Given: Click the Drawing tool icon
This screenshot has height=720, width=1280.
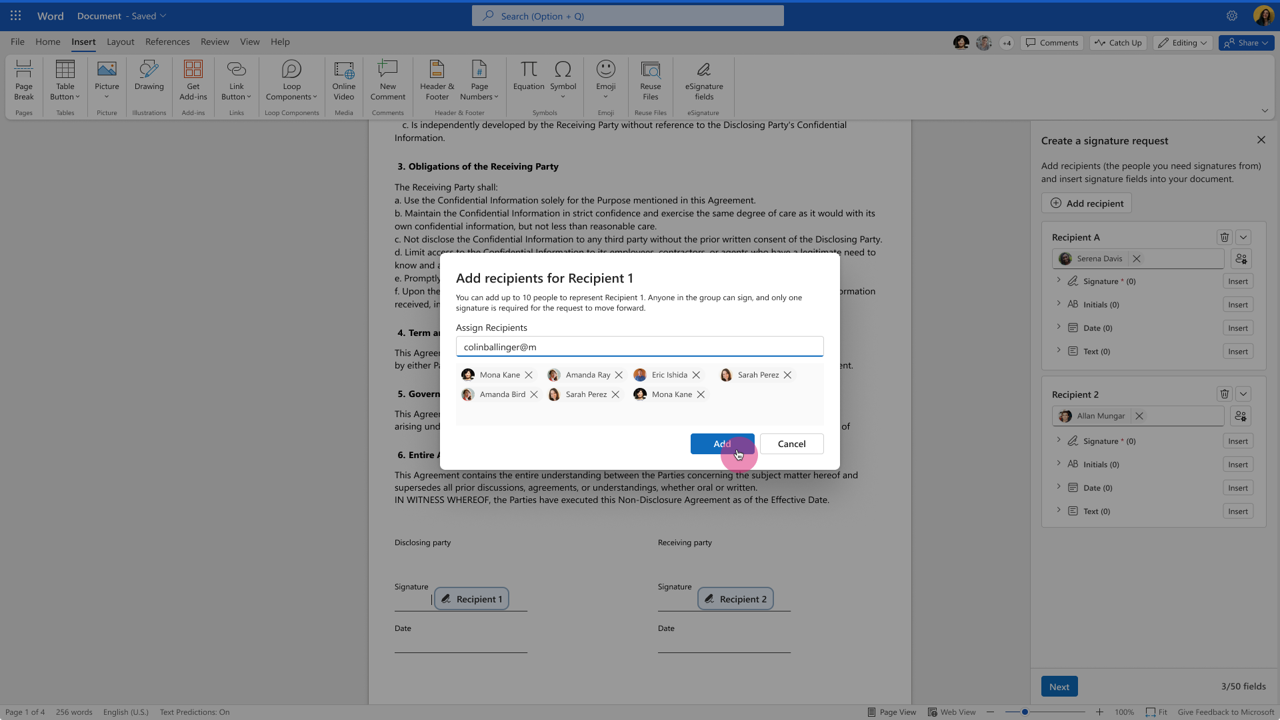Looking at the screenshot, I should point(149,76).
